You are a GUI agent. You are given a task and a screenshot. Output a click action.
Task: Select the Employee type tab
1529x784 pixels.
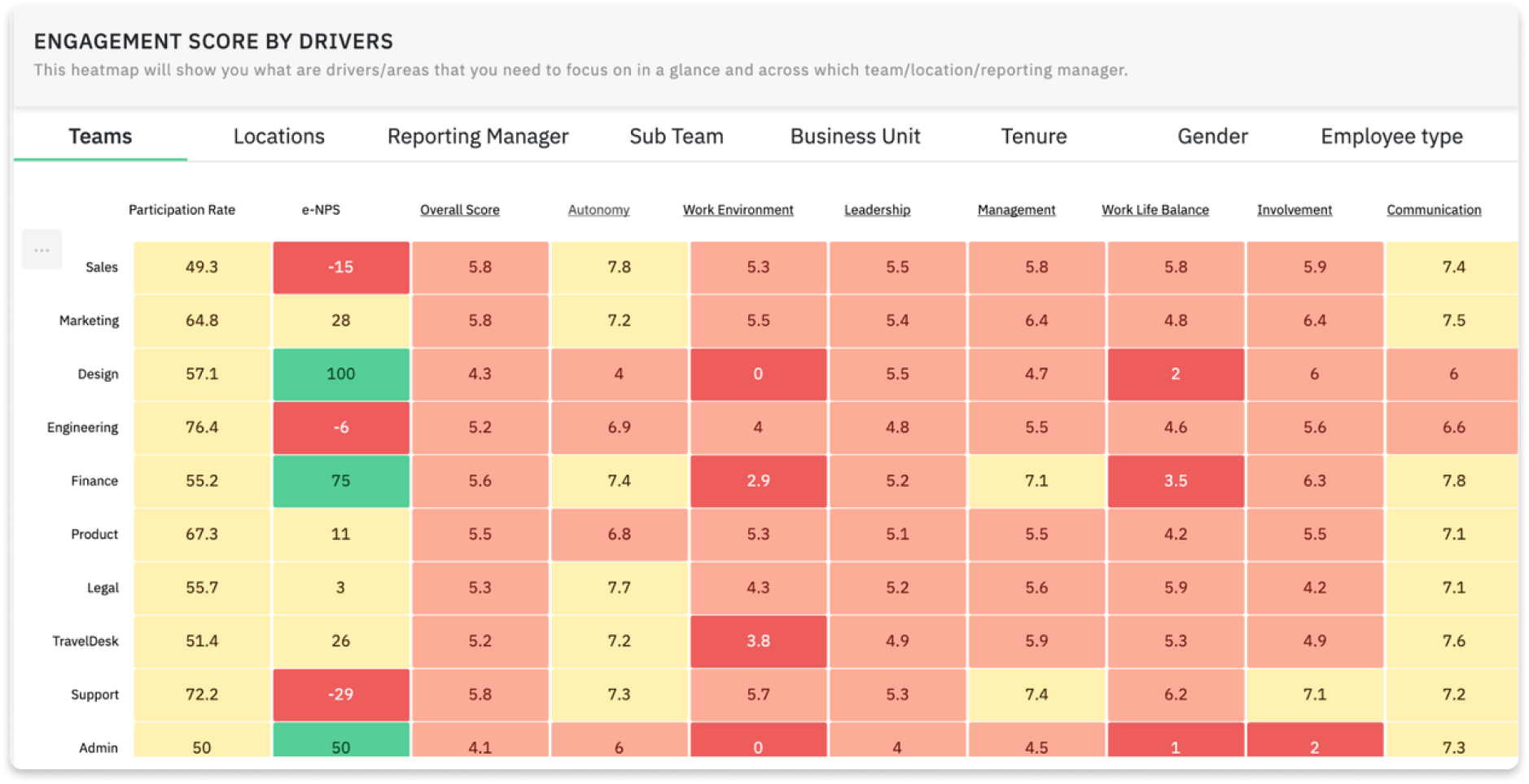click(x=1390, y=136)
